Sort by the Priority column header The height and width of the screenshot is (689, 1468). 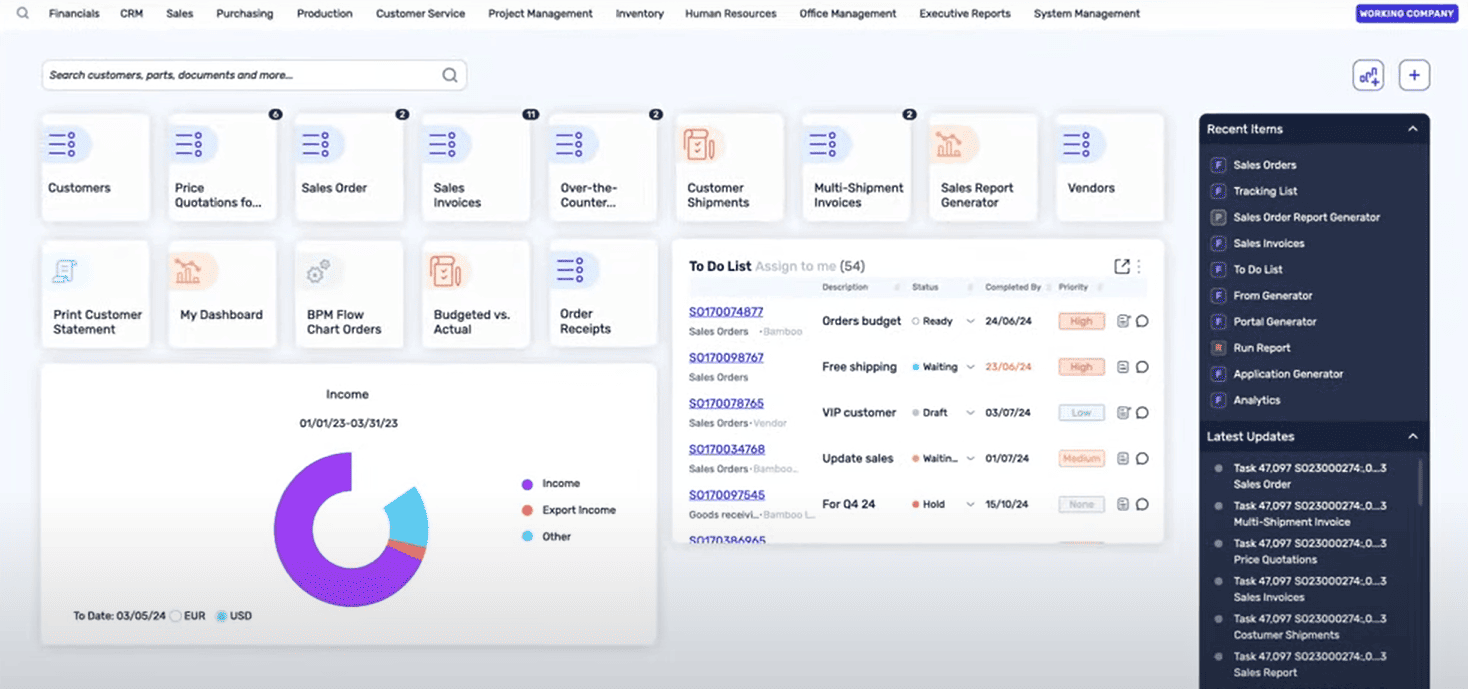coord(1073,287)
